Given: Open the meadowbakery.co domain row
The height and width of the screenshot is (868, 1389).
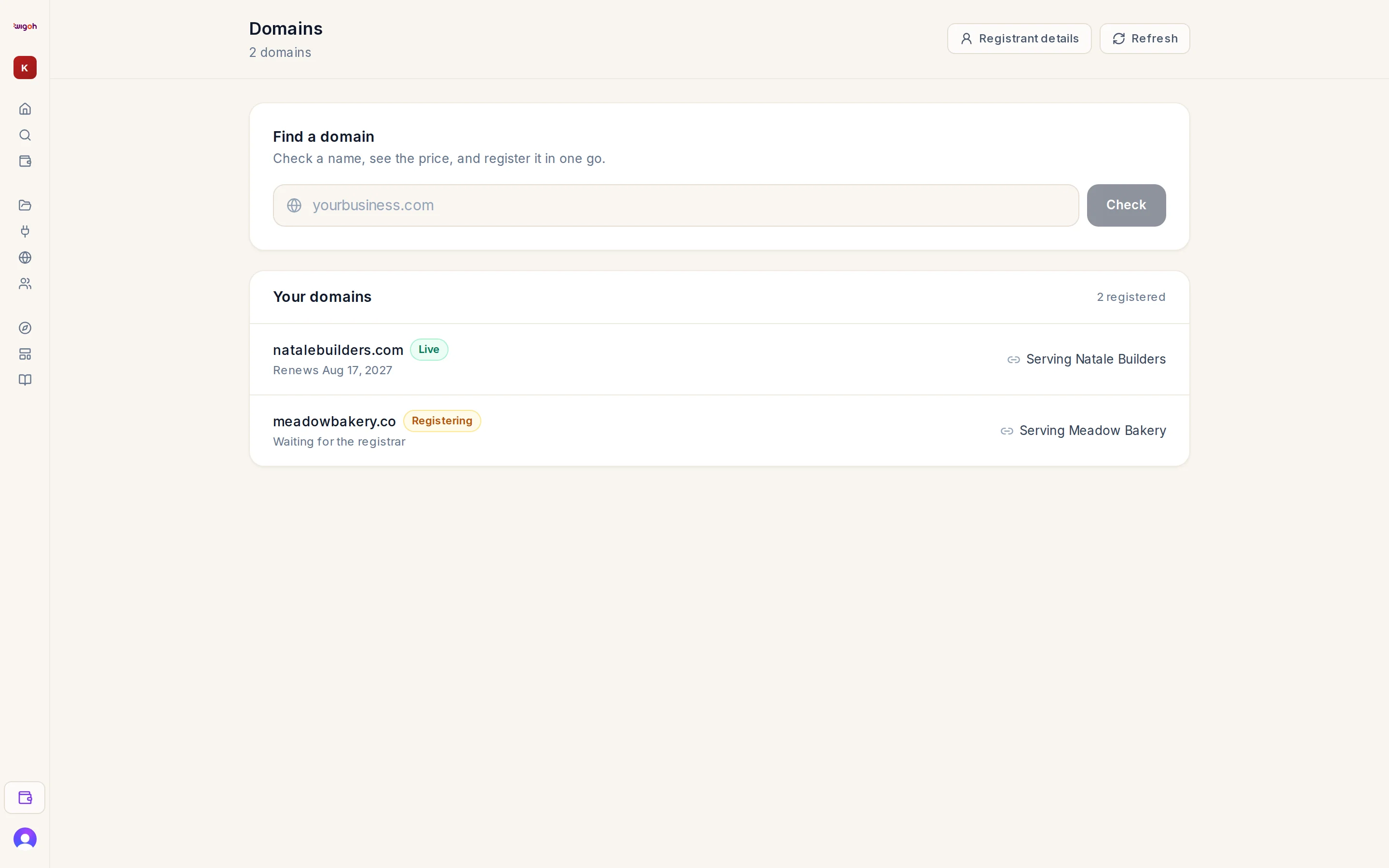Looking at the screenshot, I should point(719,431).
